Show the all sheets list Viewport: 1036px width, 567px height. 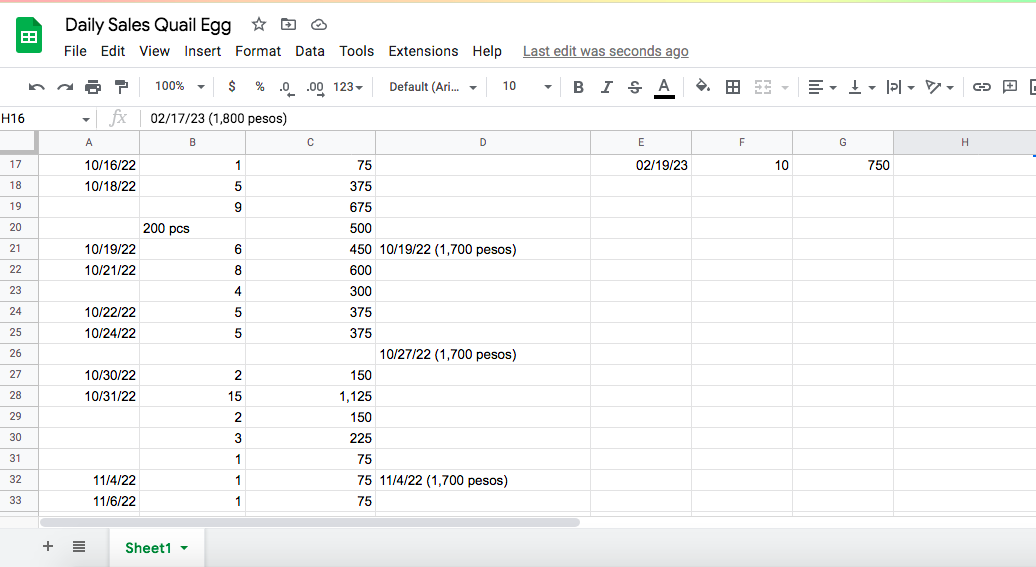[79, 547]
